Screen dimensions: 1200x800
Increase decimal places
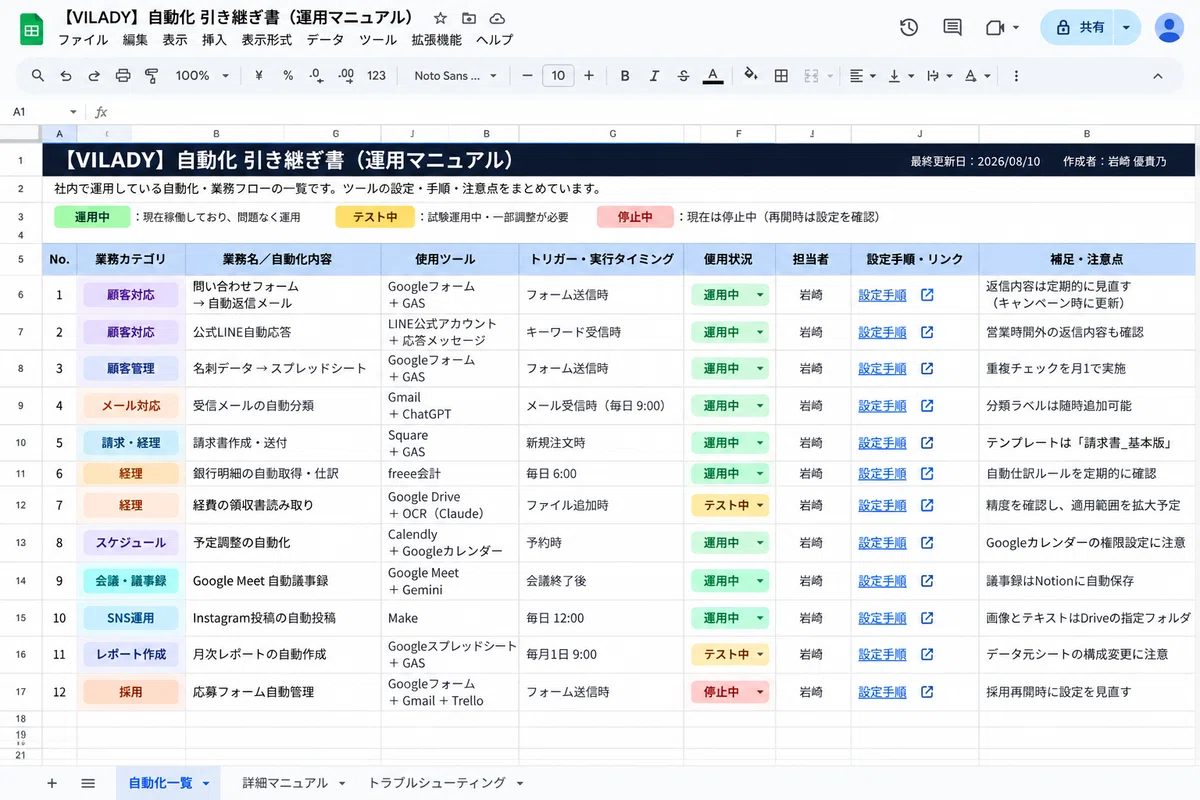pyautogui.click(x=347, y=76)
